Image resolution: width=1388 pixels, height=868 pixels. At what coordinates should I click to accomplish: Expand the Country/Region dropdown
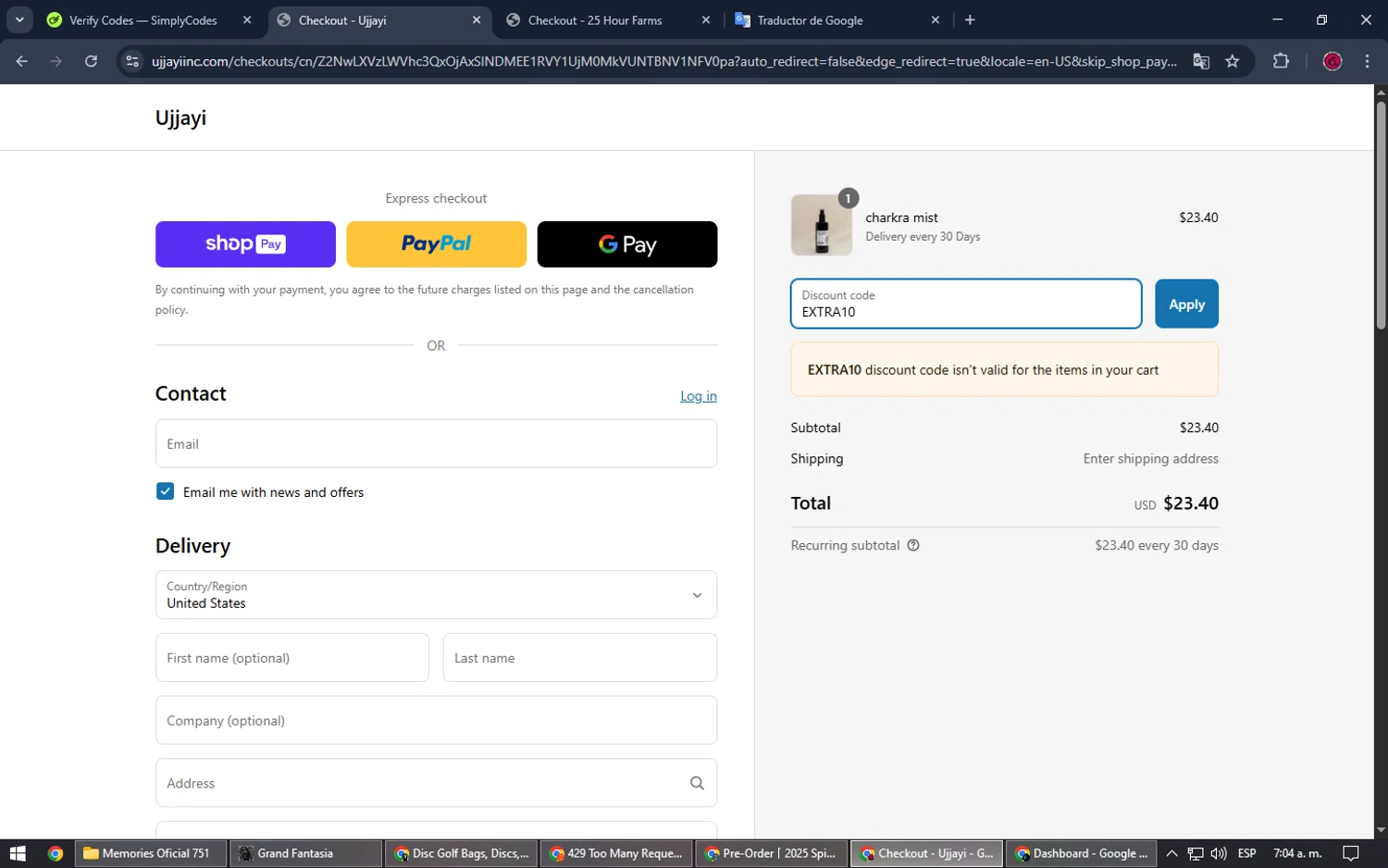[436, 594]
